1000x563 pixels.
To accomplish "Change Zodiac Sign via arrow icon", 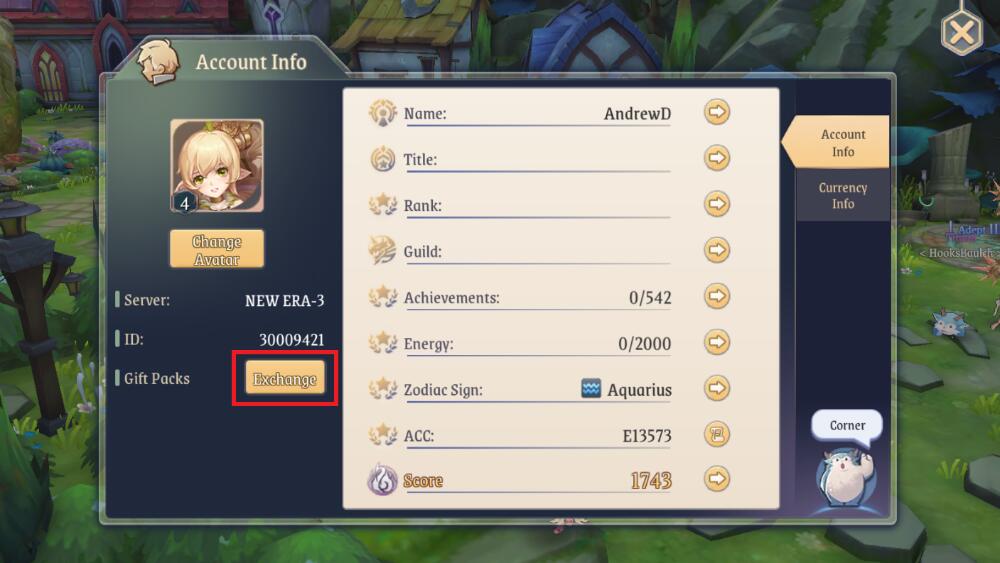I will 717,388.
